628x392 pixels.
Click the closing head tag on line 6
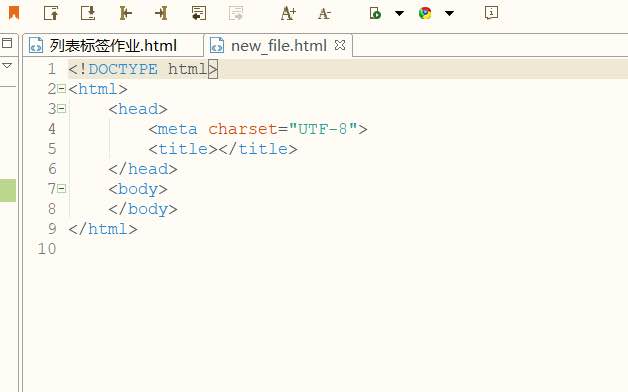tap(143, 169)
